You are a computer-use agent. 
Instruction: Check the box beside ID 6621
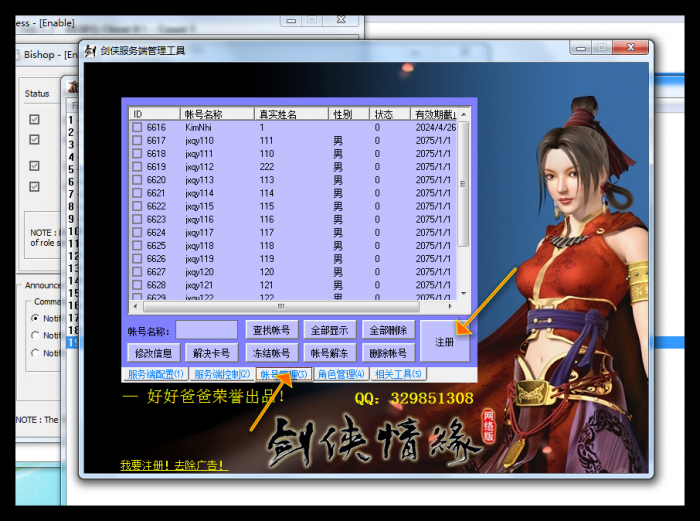coord(137,193)
